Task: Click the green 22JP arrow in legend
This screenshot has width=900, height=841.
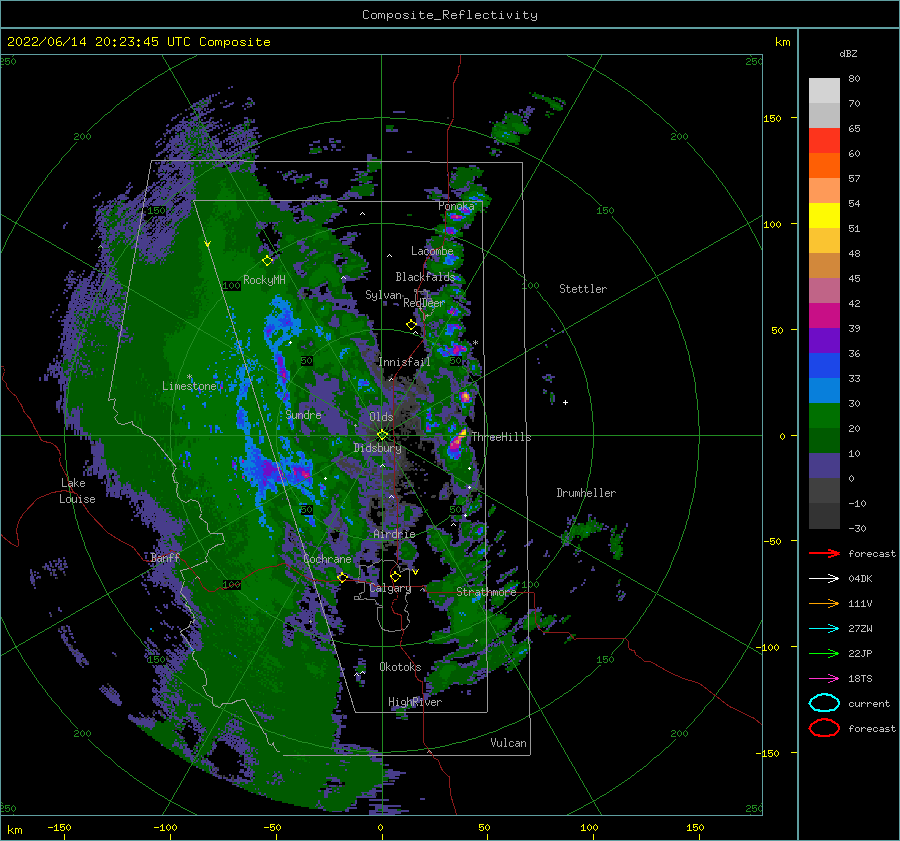Action: [x=824, y=653]
